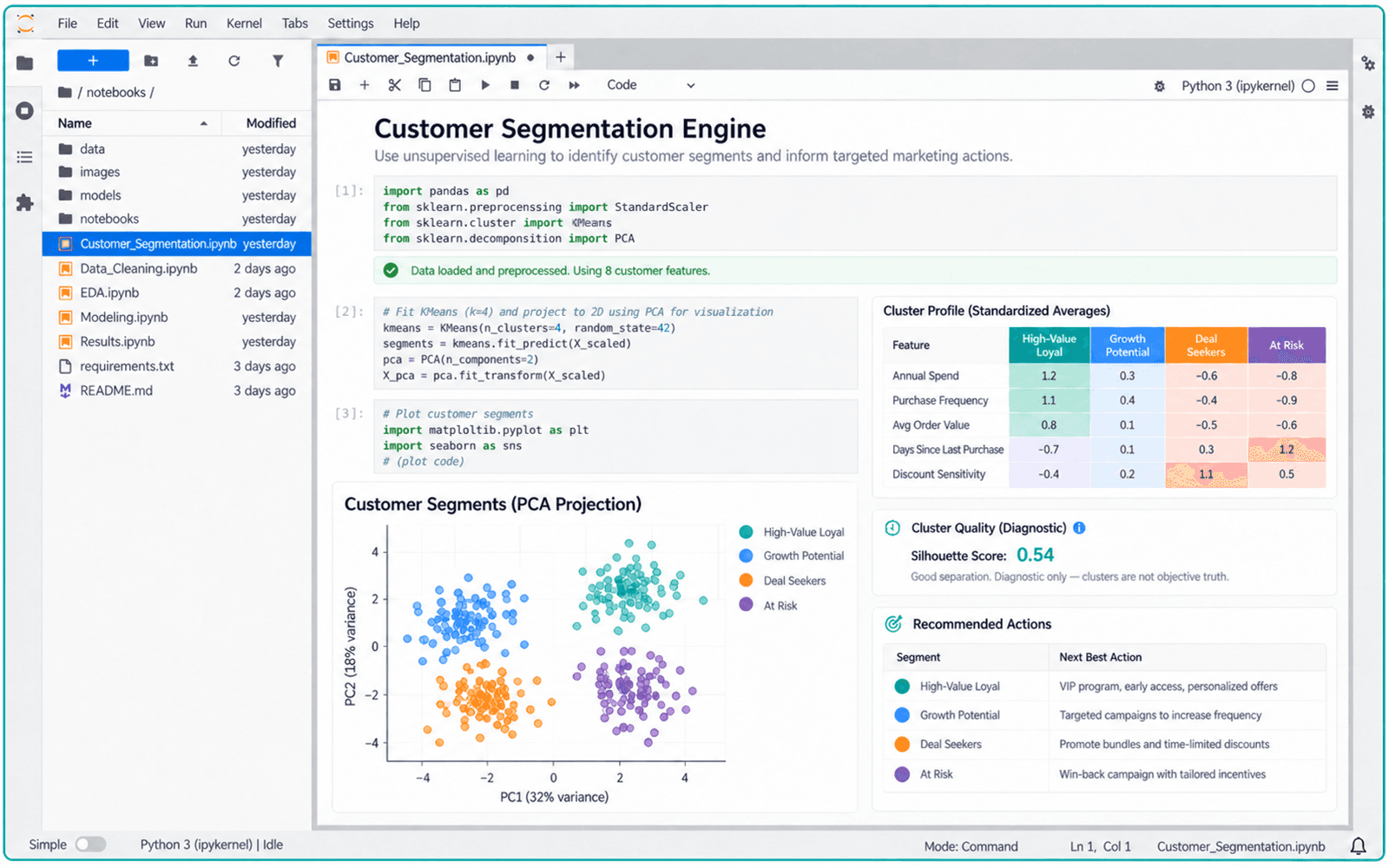Select requirements.txt in the file list

click(x=177, y=366)
